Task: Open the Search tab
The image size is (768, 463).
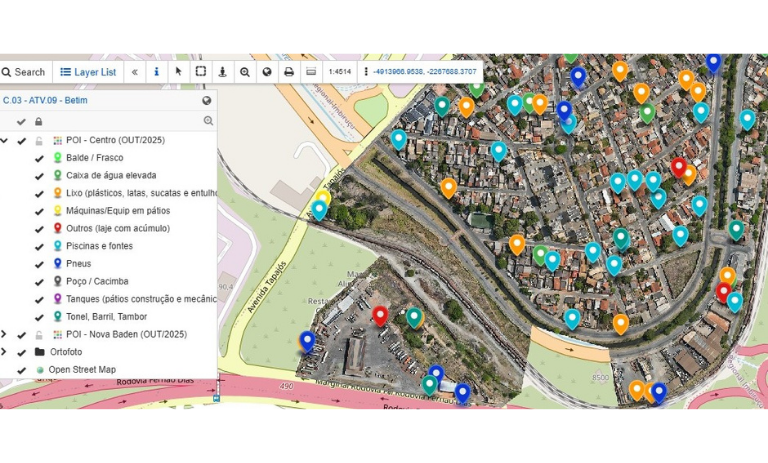Action: click(23, 72)
